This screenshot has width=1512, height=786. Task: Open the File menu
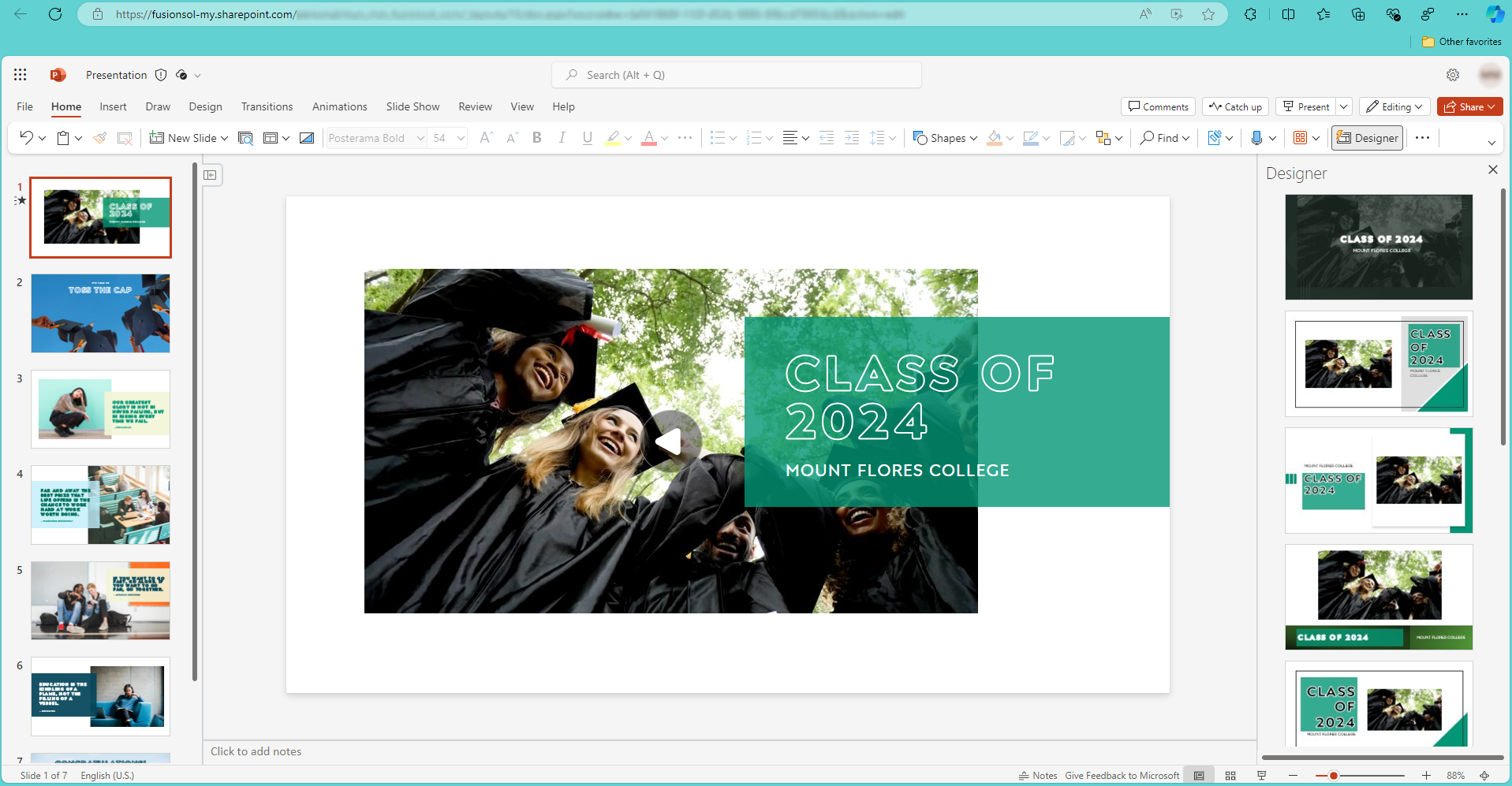tap(25, 106)
